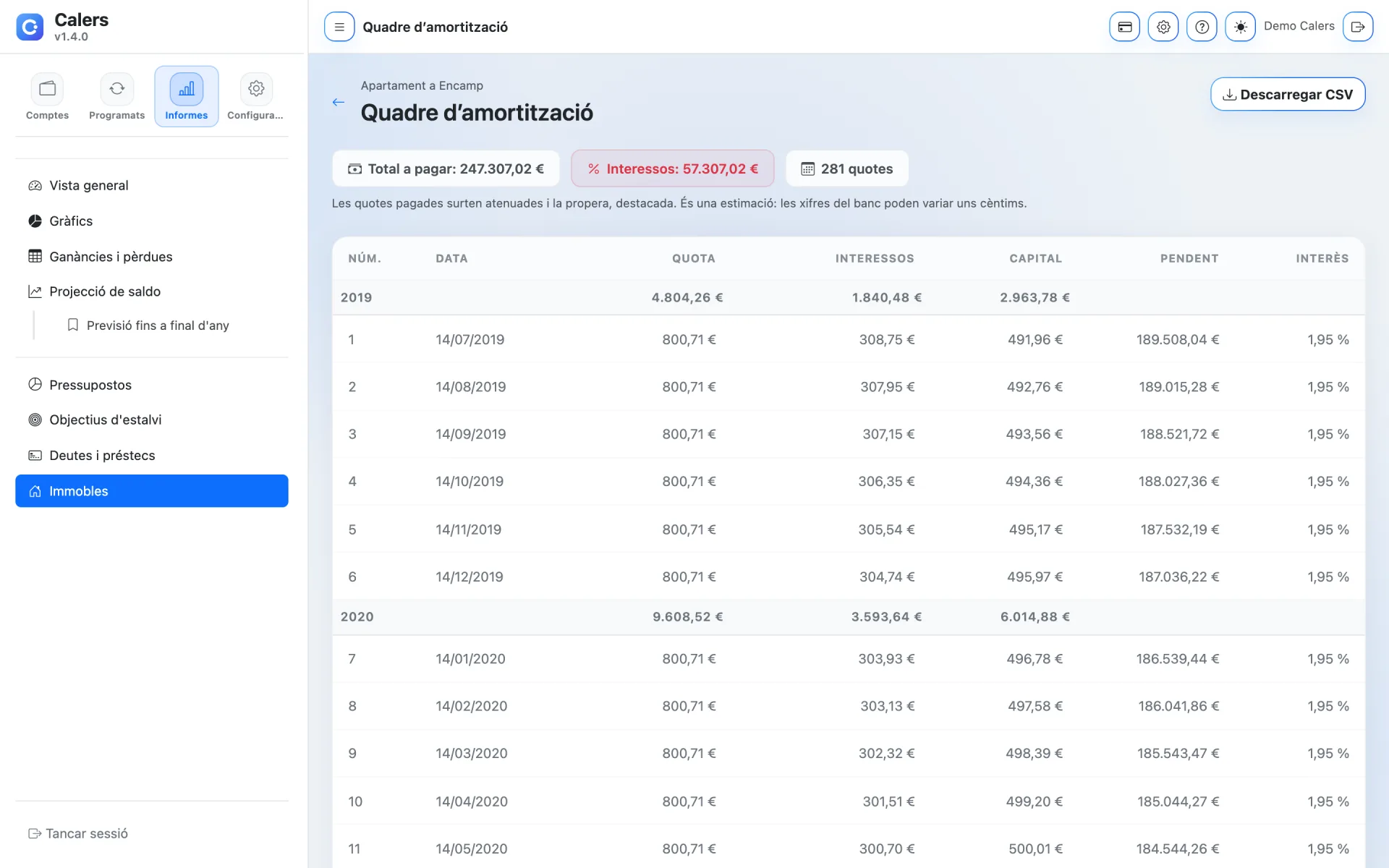Click the 2019 year summary row

click(849, 297)
